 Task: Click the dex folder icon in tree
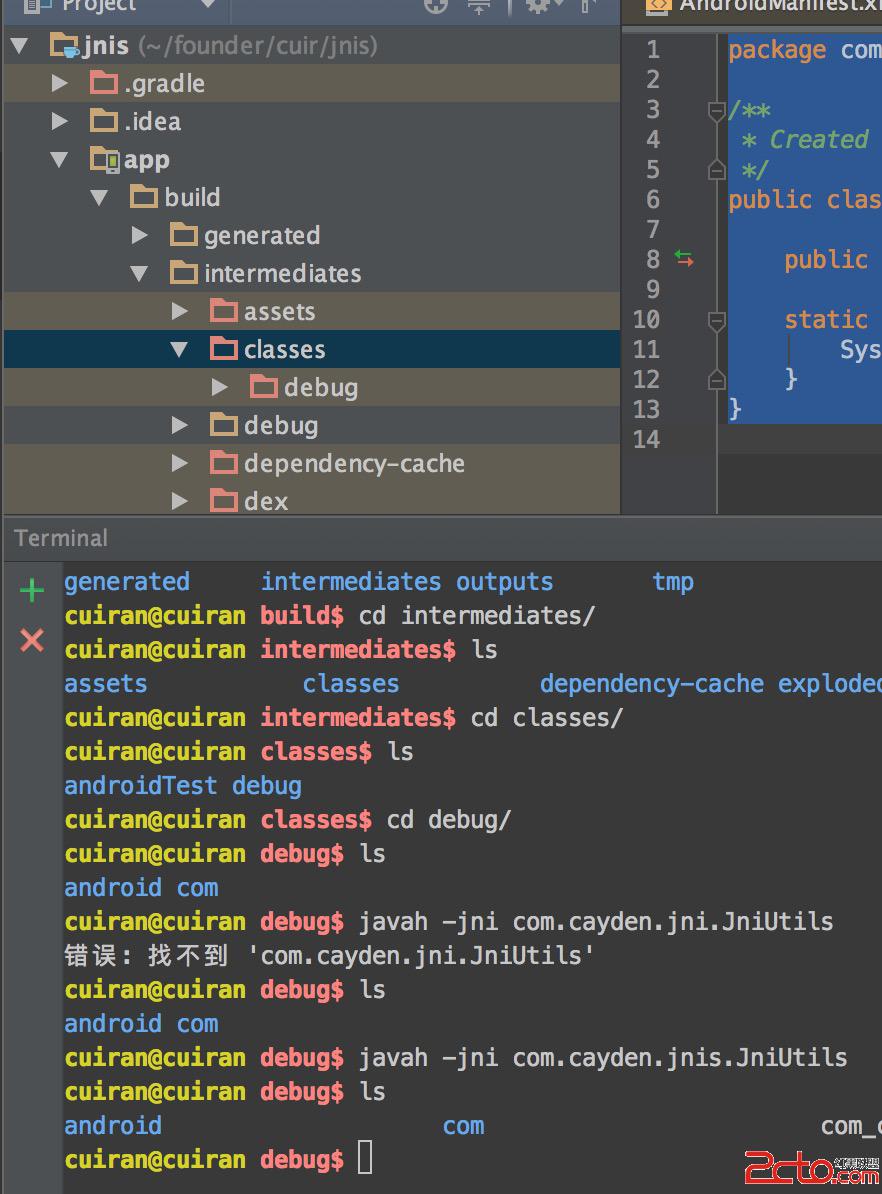[224, 501]
